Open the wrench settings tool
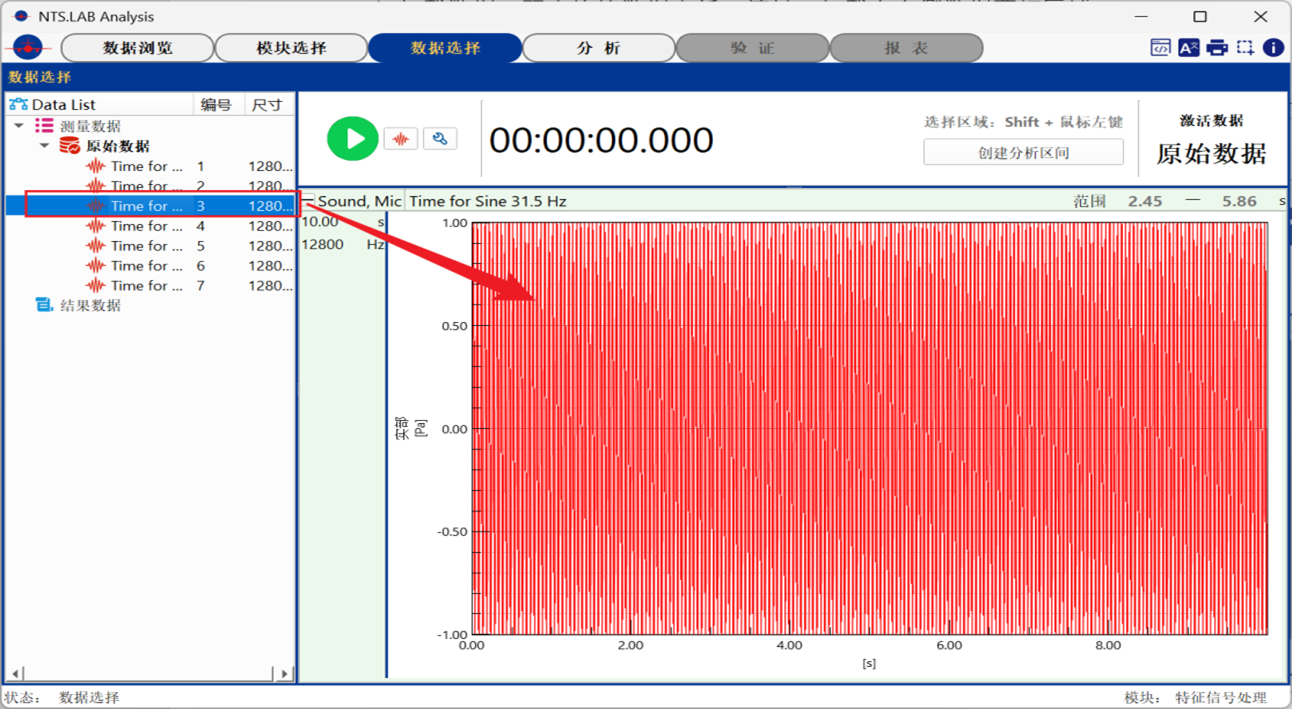 440,139
